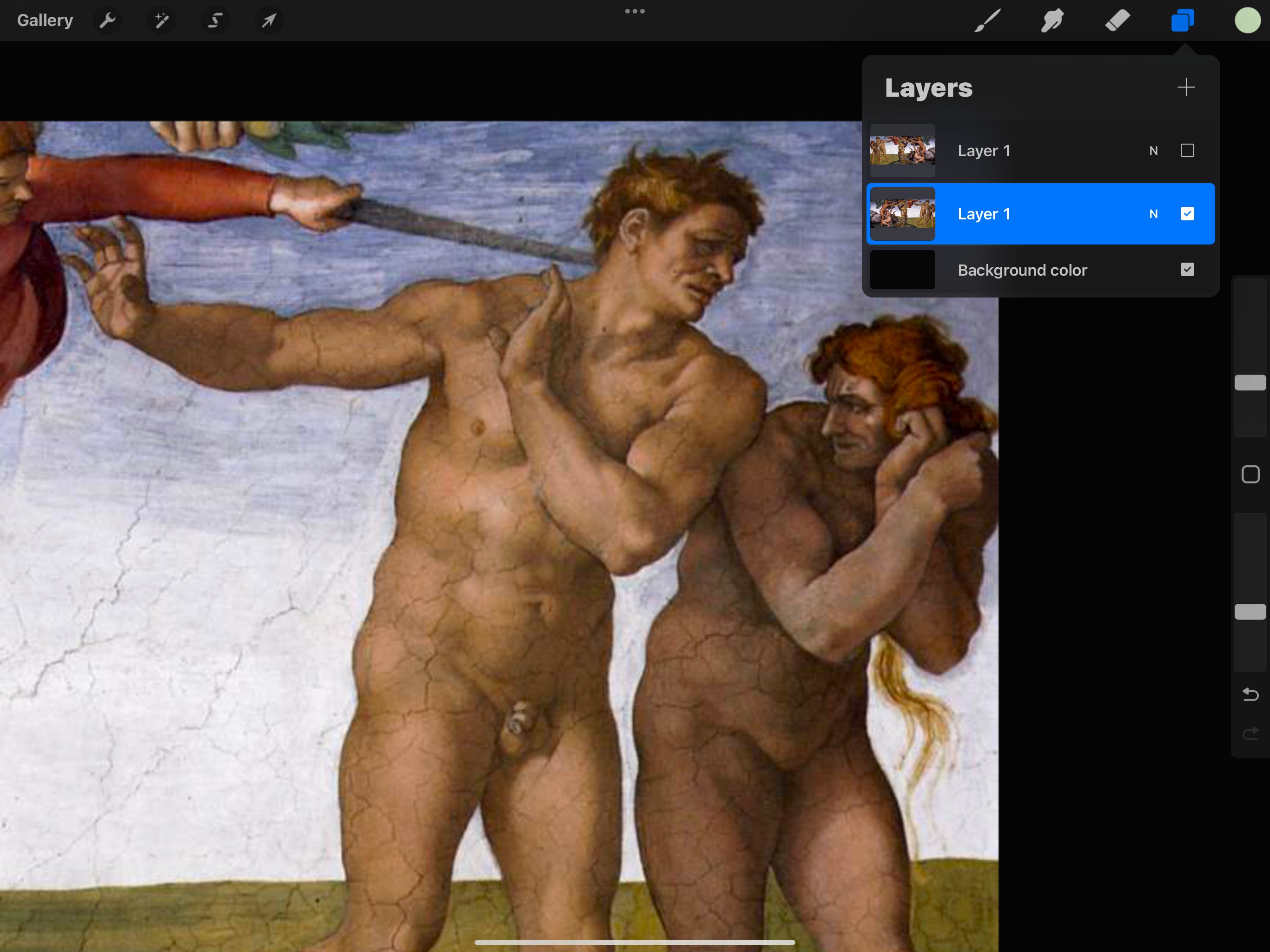
Task: Uncheck Background color visibility
Action: click(1187, 269)
